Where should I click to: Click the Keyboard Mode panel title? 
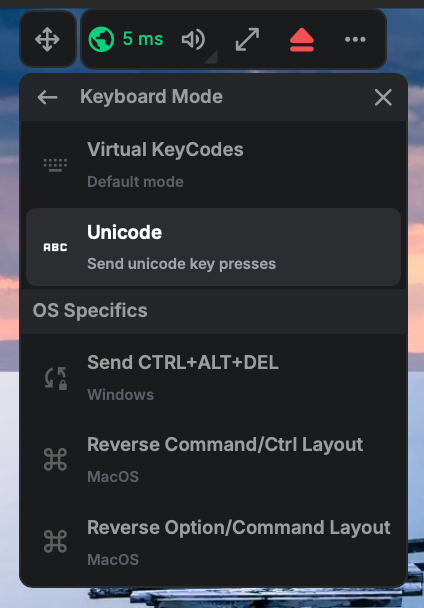point(151,97)
